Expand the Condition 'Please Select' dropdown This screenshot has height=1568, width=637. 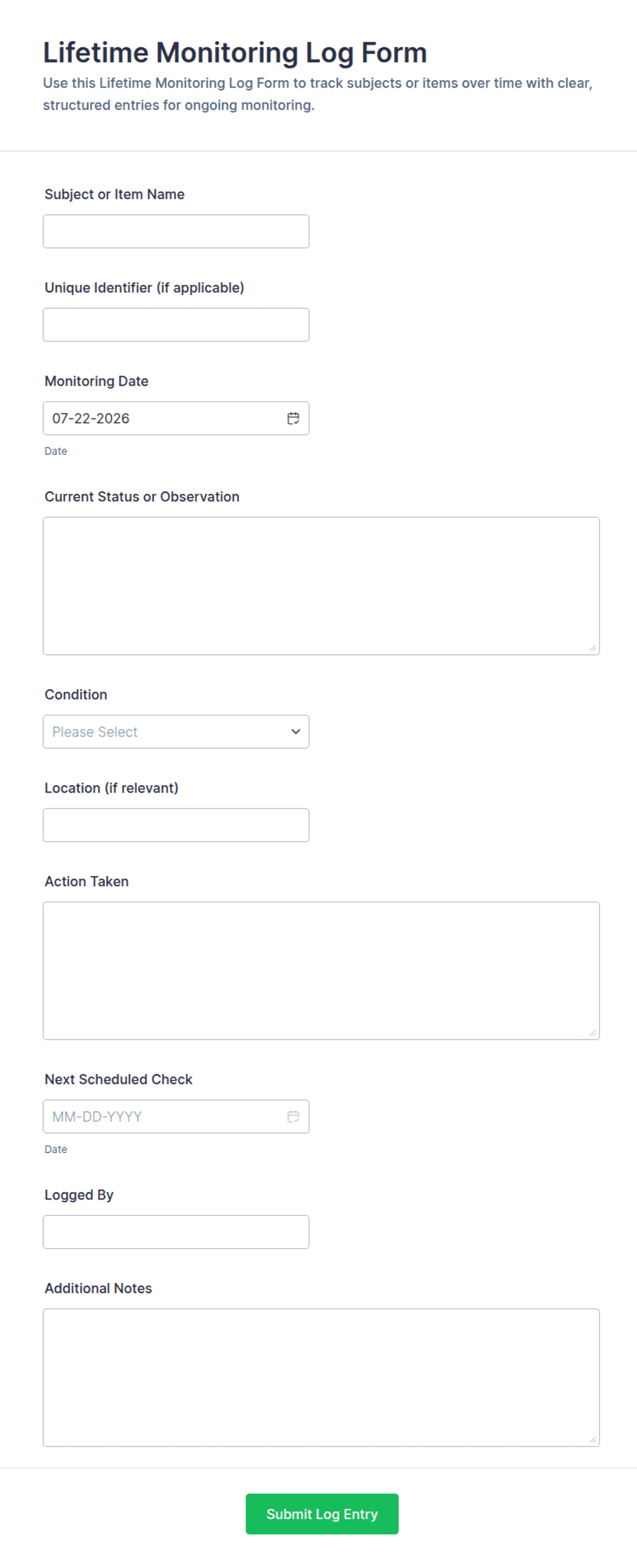[176, 732]
